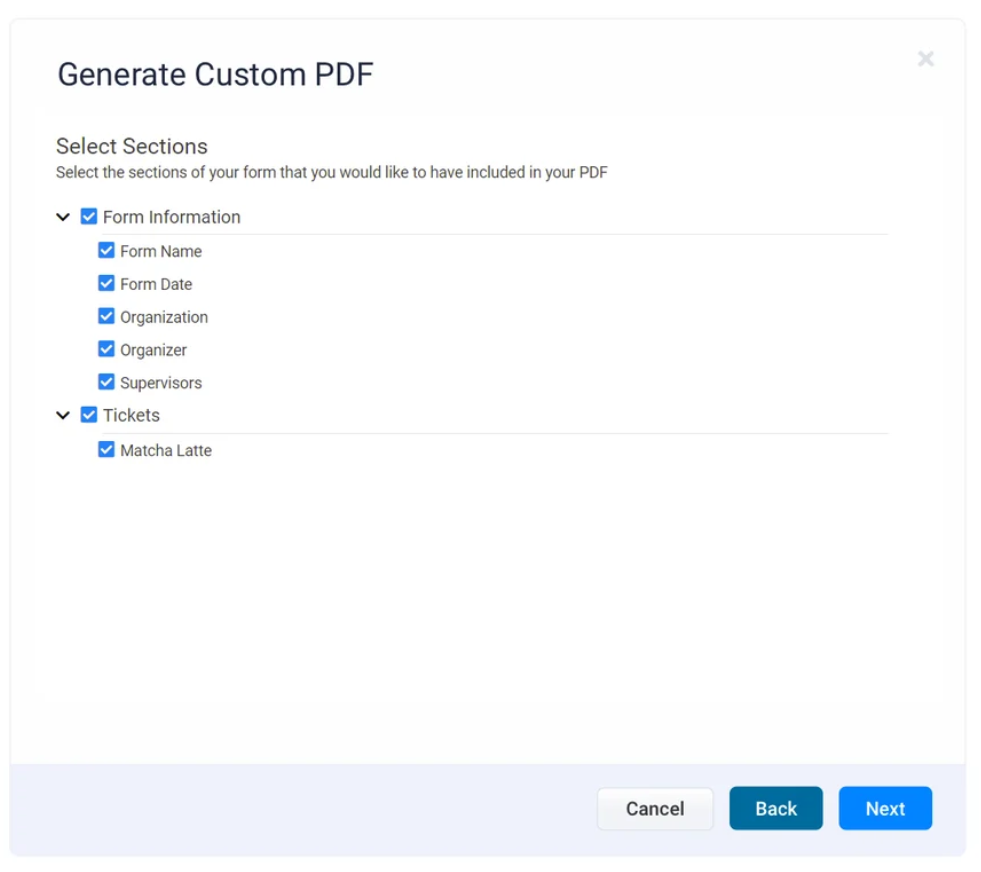Collapse the Form Information section chevron

tap(63, 217)
